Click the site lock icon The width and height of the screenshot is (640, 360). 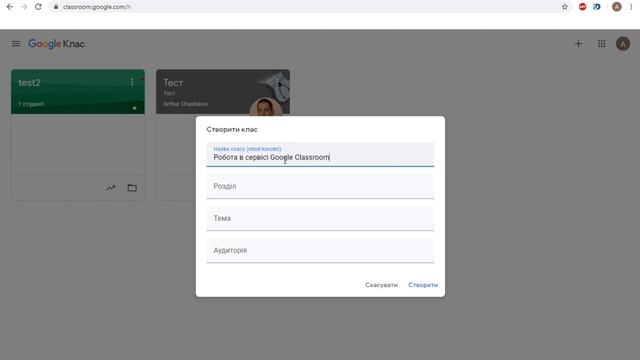pos(56,7)
